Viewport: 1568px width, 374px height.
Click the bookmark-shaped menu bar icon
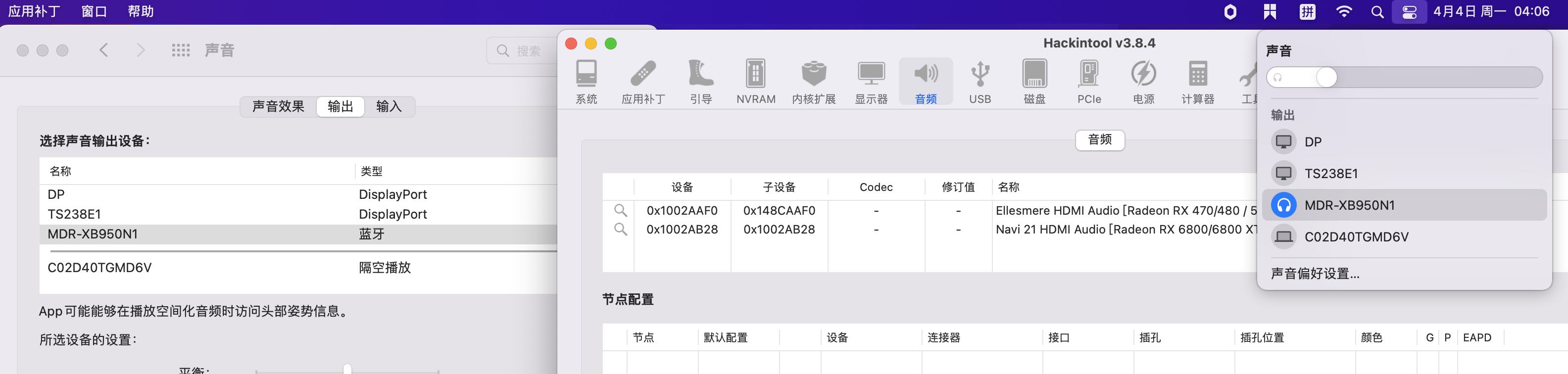click(1269, 11)
